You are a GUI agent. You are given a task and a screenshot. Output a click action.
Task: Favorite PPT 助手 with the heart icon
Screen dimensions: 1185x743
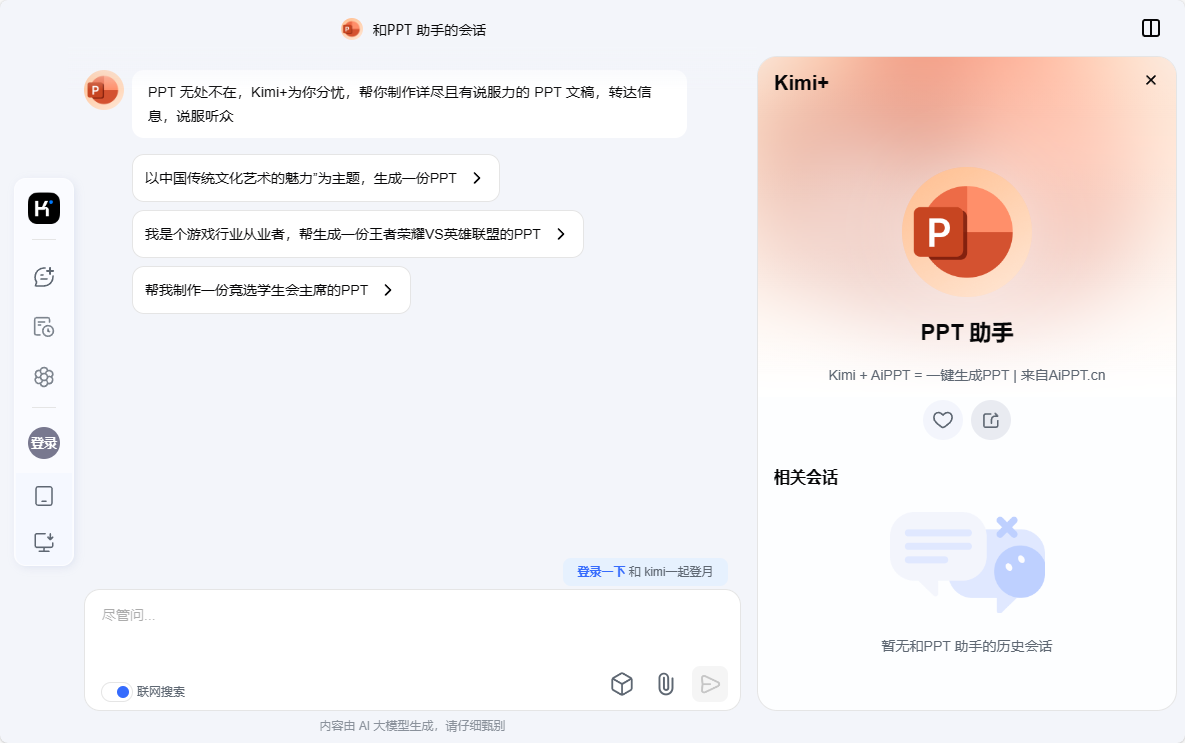[x=942, y=420]
